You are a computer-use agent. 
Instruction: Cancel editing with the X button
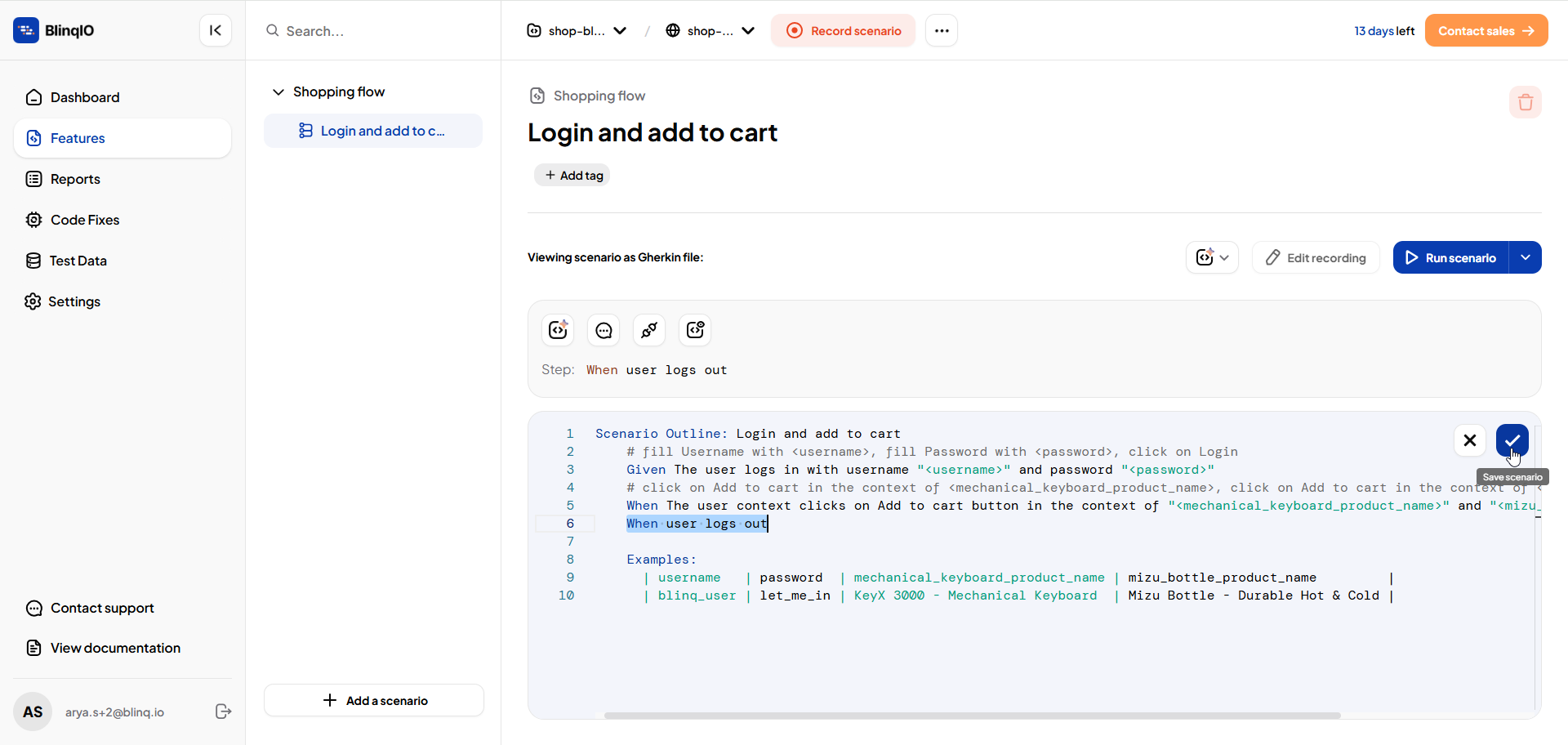point(1470,440)
